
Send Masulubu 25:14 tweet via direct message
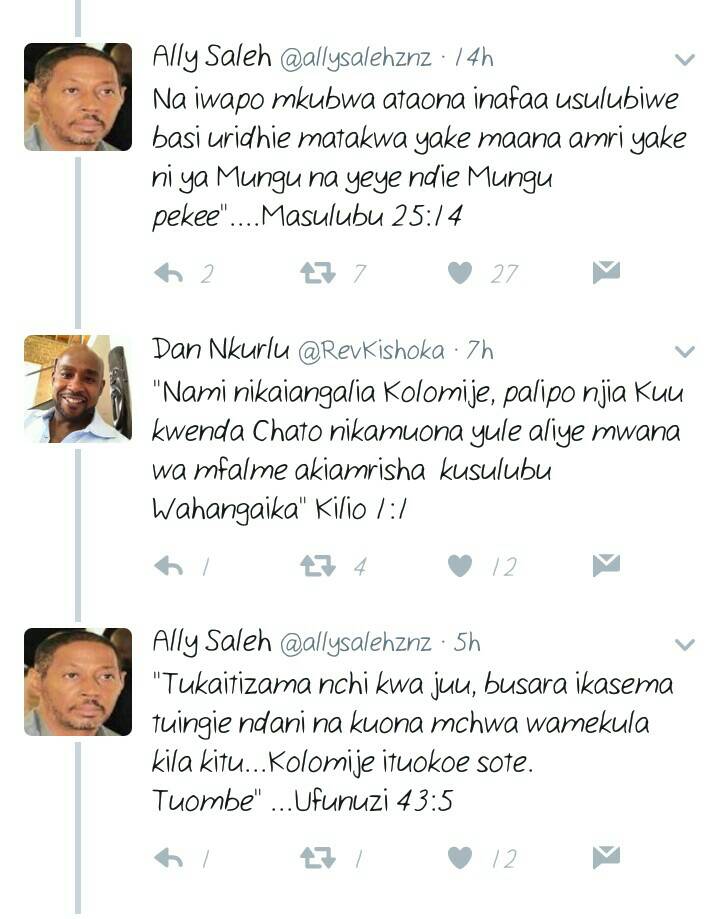coord(606,273)
